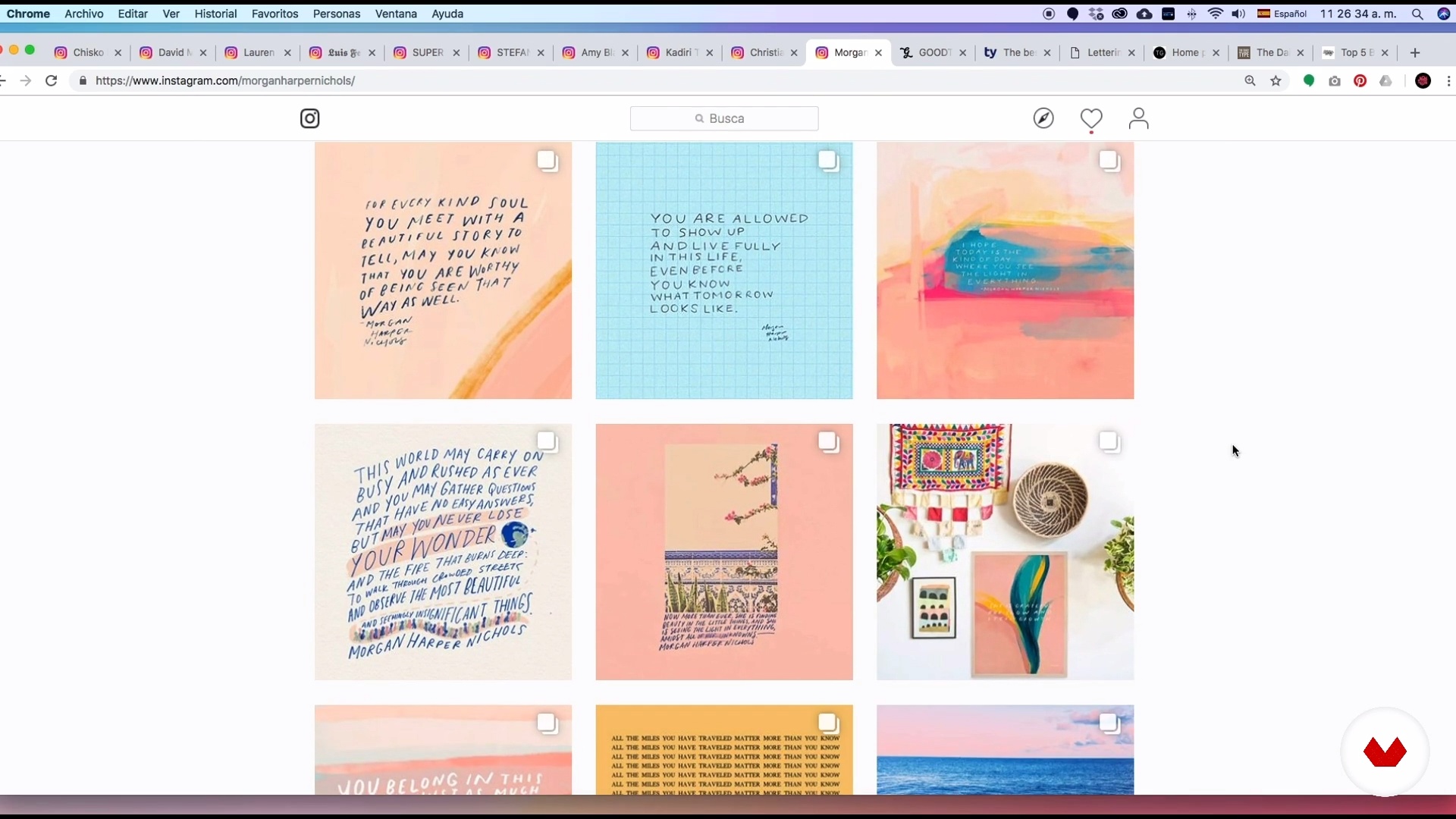Viewport: 1456px width, 819px height.
Task: Click the Siri icon in menu bar
Action: click(1443, 14)
